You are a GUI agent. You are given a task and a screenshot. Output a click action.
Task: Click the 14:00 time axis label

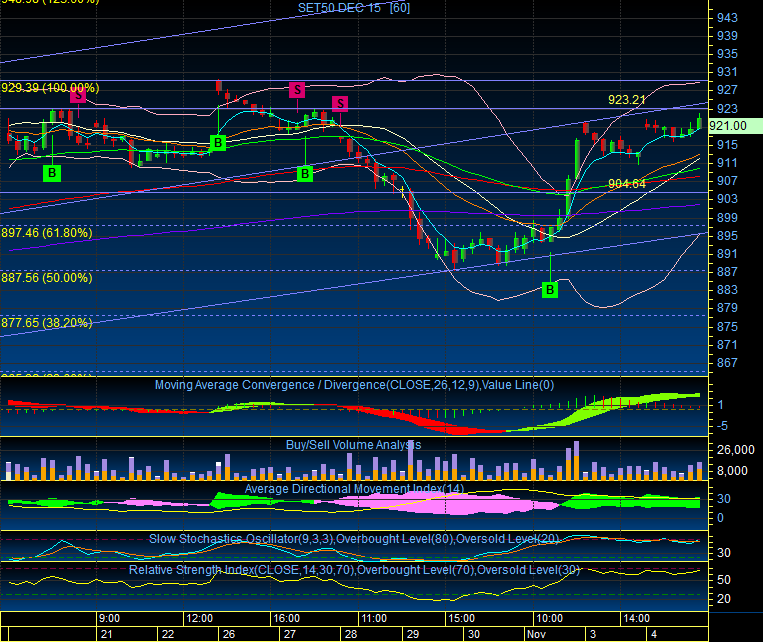coord(636,619)
